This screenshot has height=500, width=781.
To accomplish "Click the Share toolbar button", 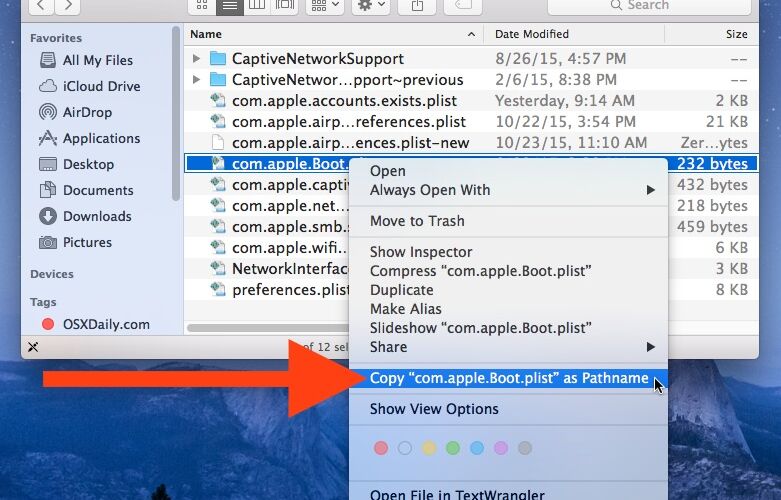I will coord(417,5).
